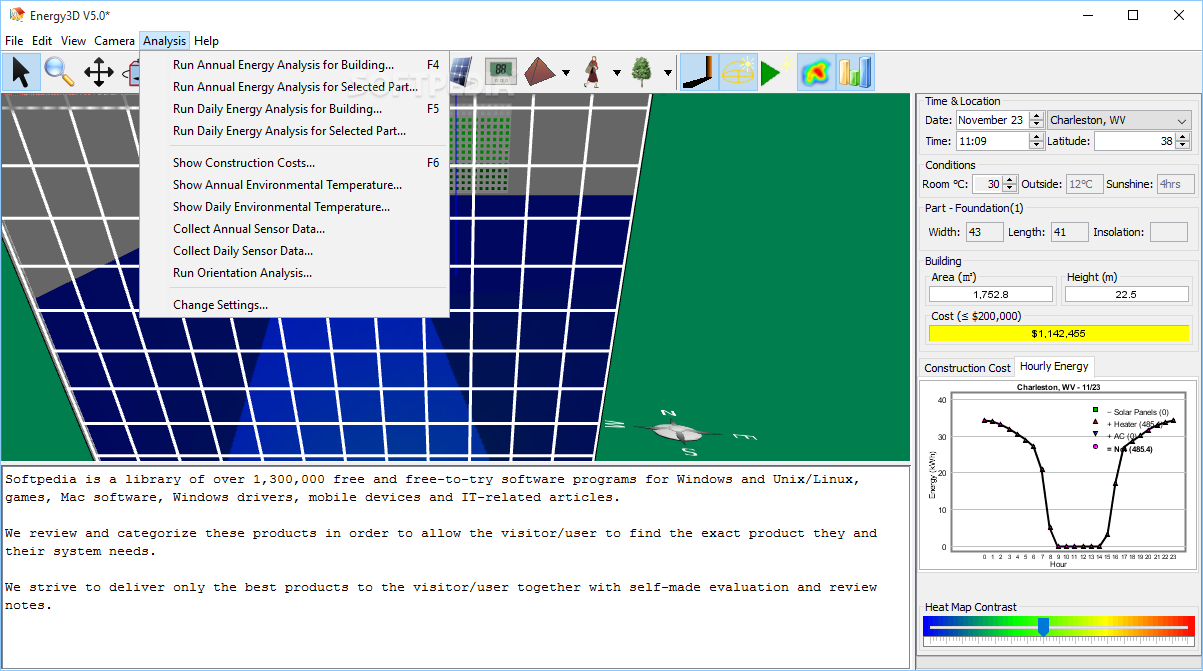Select Collect Daily Sensor Data
The height and width of the screenshot is (671, 1203).
pyautogui.click(x=294, y=251)
